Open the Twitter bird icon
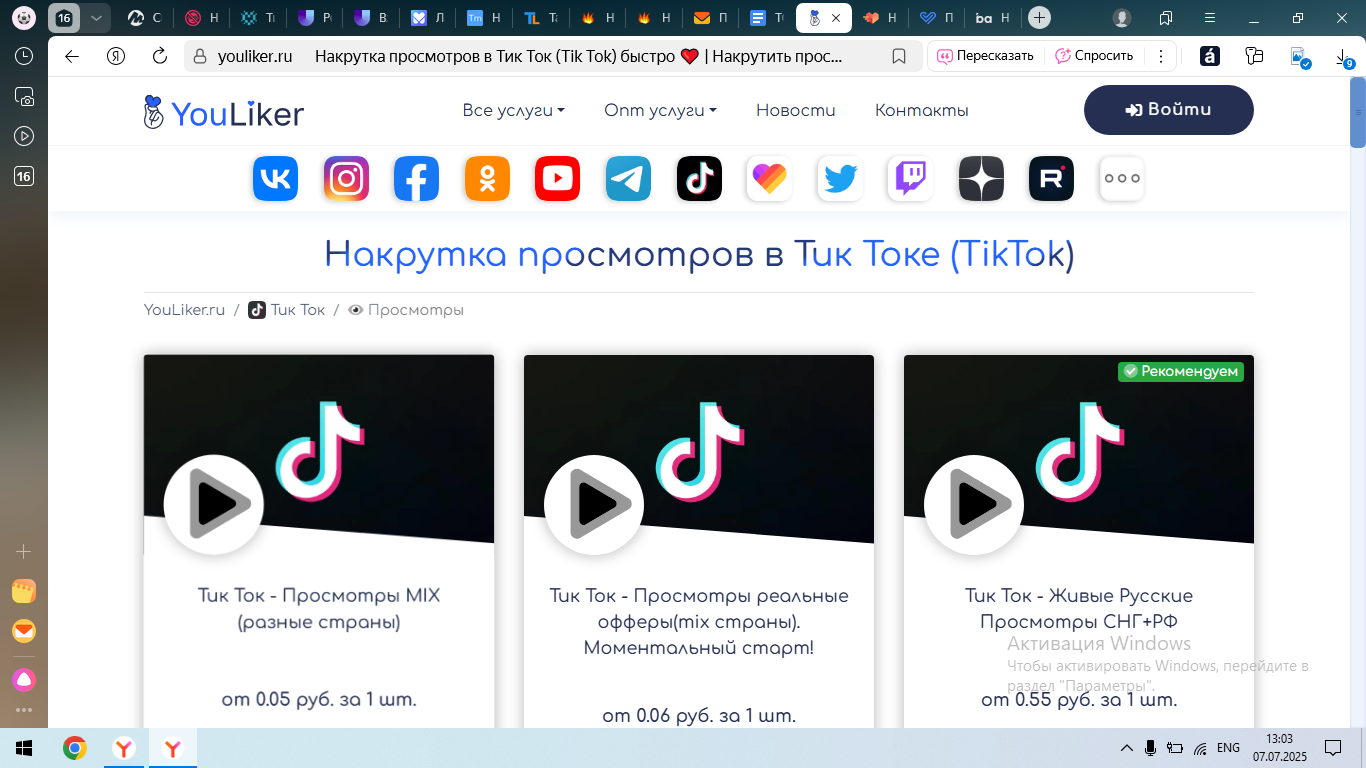Screen dimensions: 1366x768 tap(840, 179)
